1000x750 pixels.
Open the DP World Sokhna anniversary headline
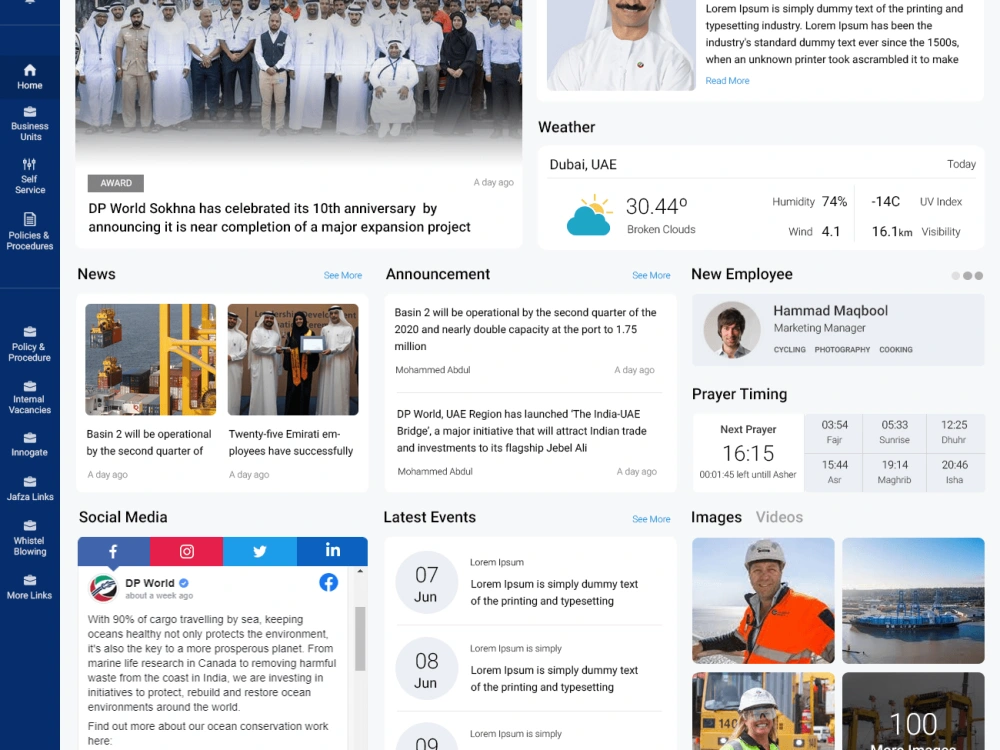click(279, 217)
